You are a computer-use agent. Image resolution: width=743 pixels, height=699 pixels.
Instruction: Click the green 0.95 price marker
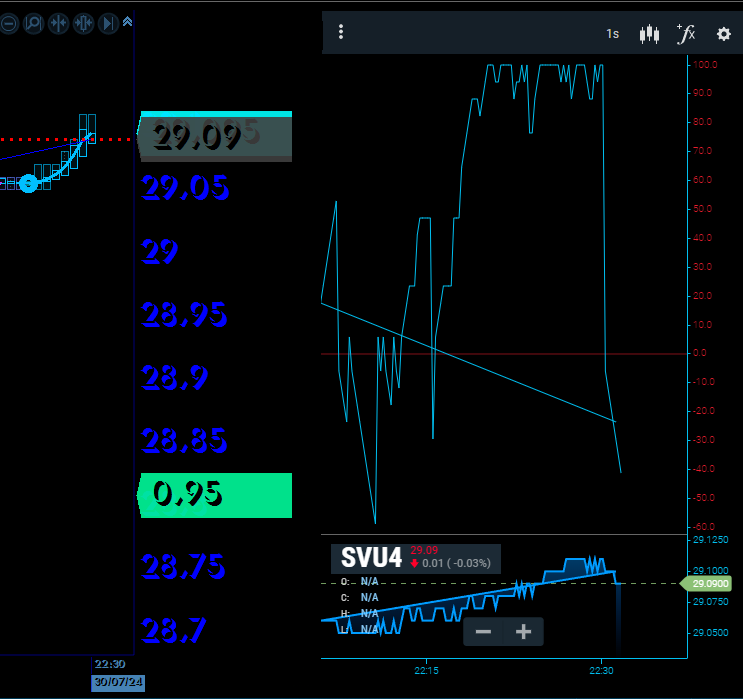coord(215,495)
